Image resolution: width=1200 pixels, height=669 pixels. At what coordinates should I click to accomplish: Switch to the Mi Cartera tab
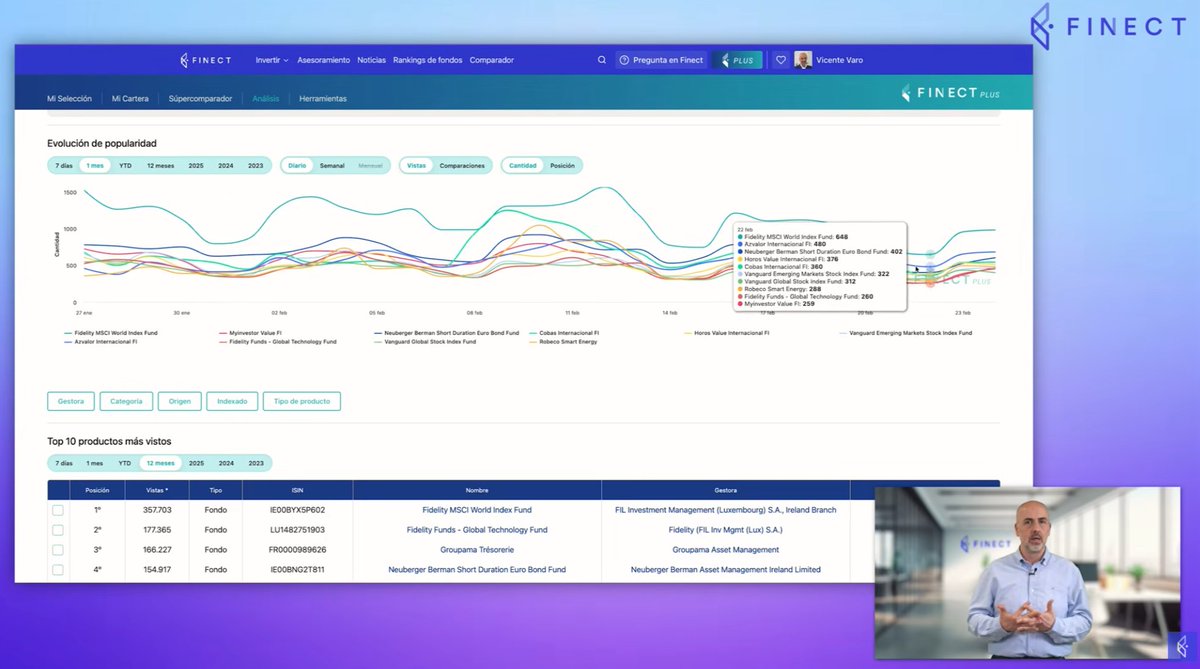pos(130,99)
